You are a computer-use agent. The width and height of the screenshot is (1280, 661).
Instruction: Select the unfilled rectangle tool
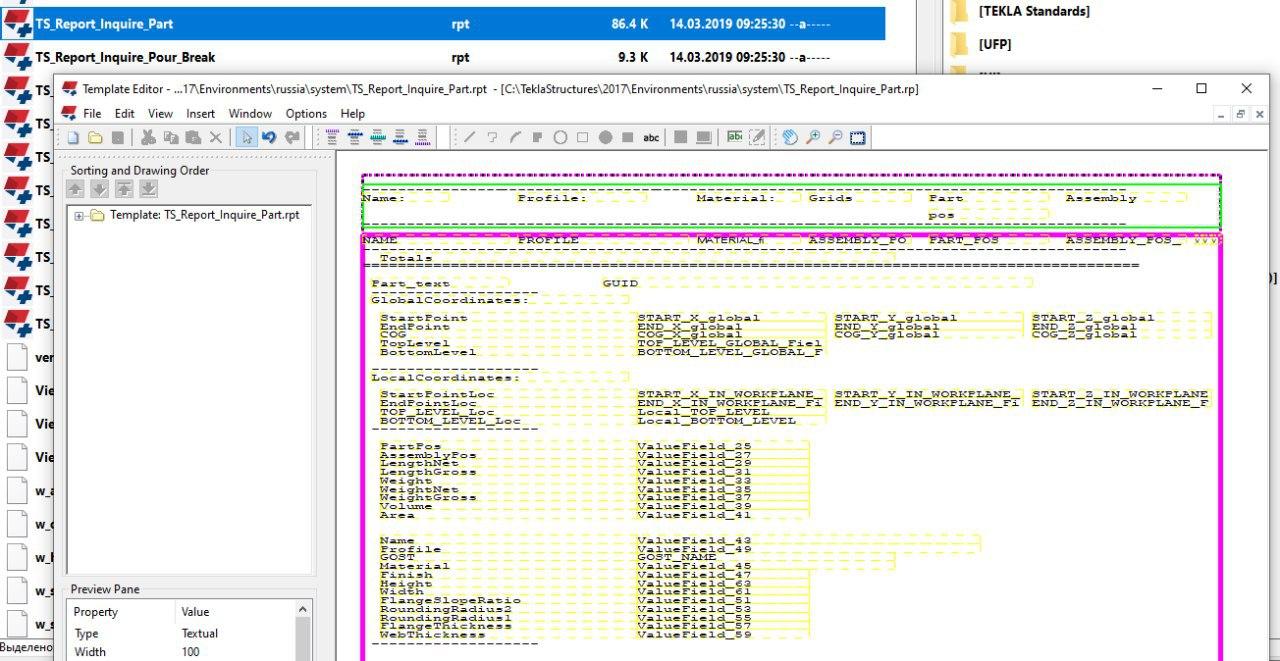click(583, 138)
